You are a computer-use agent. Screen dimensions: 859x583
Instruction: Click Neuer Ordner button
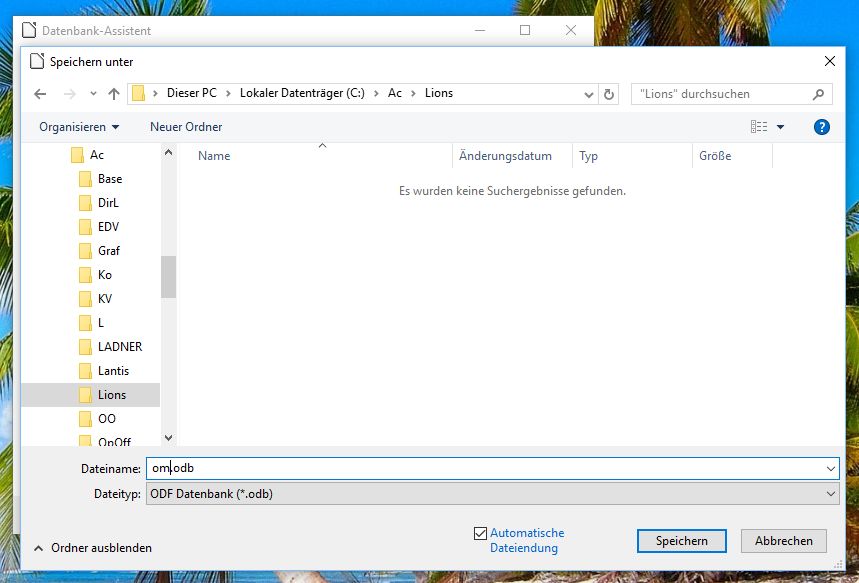(186, 127)
